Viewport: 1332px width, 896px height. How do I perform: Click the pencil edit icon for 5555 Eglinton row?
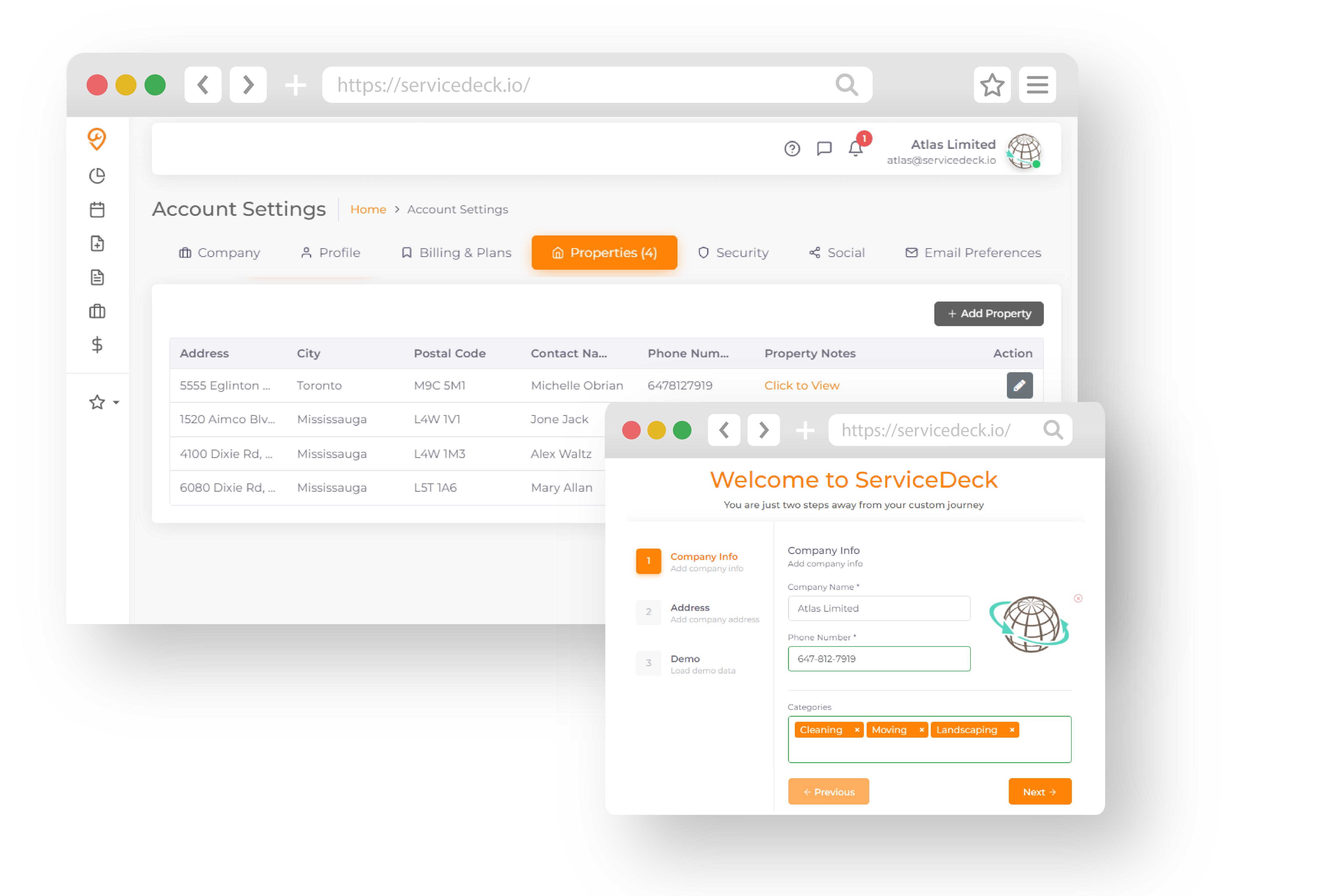pyautogui.click(x=1019, y=385)
